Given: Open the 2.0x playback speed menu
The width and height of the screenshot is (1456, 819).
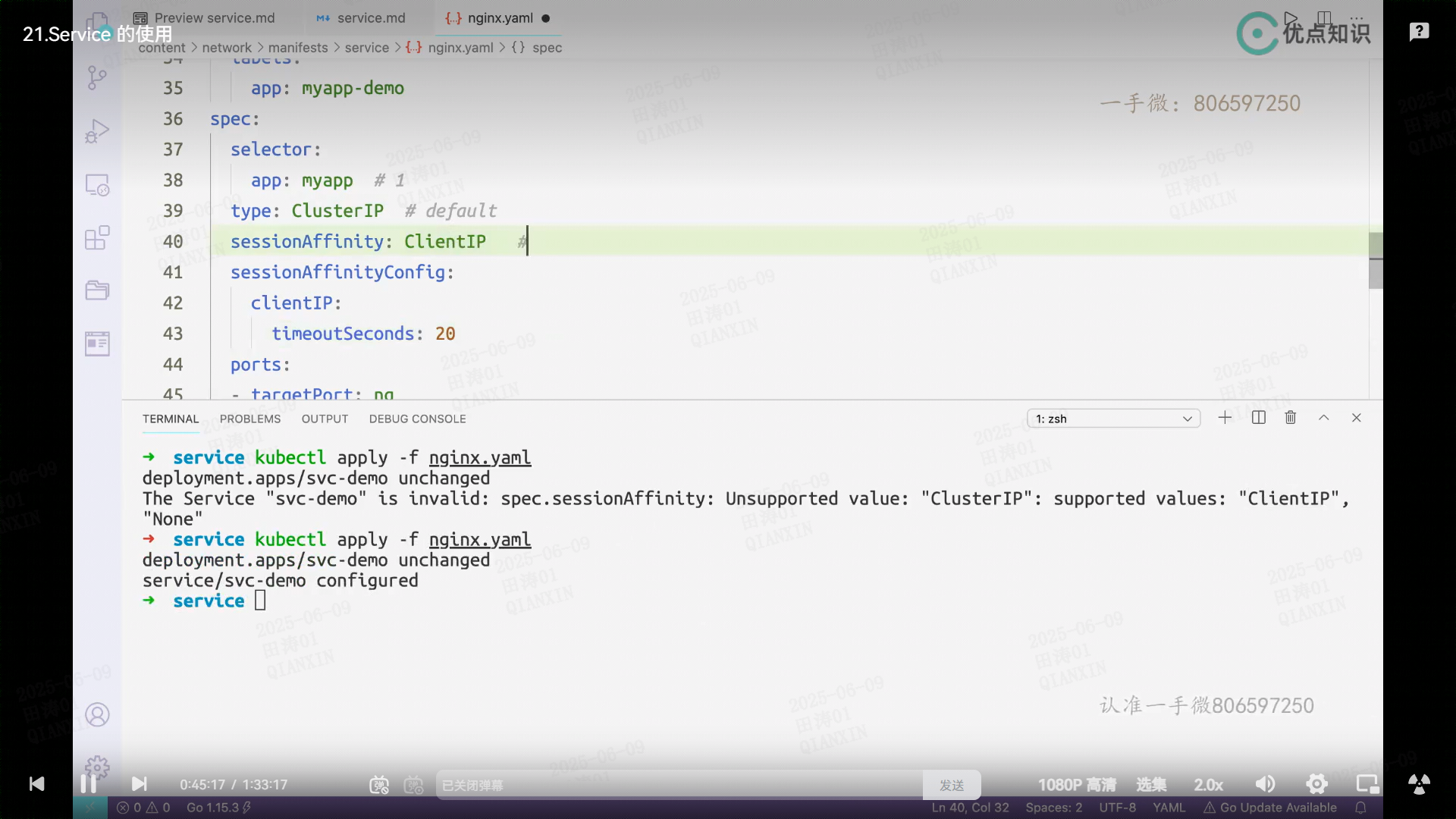Looking at the screenshot, I should 1208,785.
